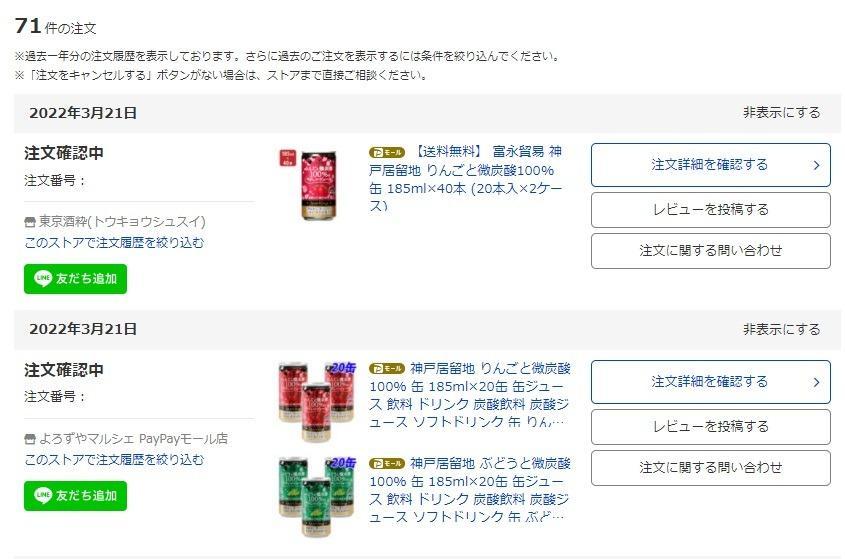Hide the second March 21 order
The height and width of the screenshot is (559, 845).
click(x=781, y=329)
